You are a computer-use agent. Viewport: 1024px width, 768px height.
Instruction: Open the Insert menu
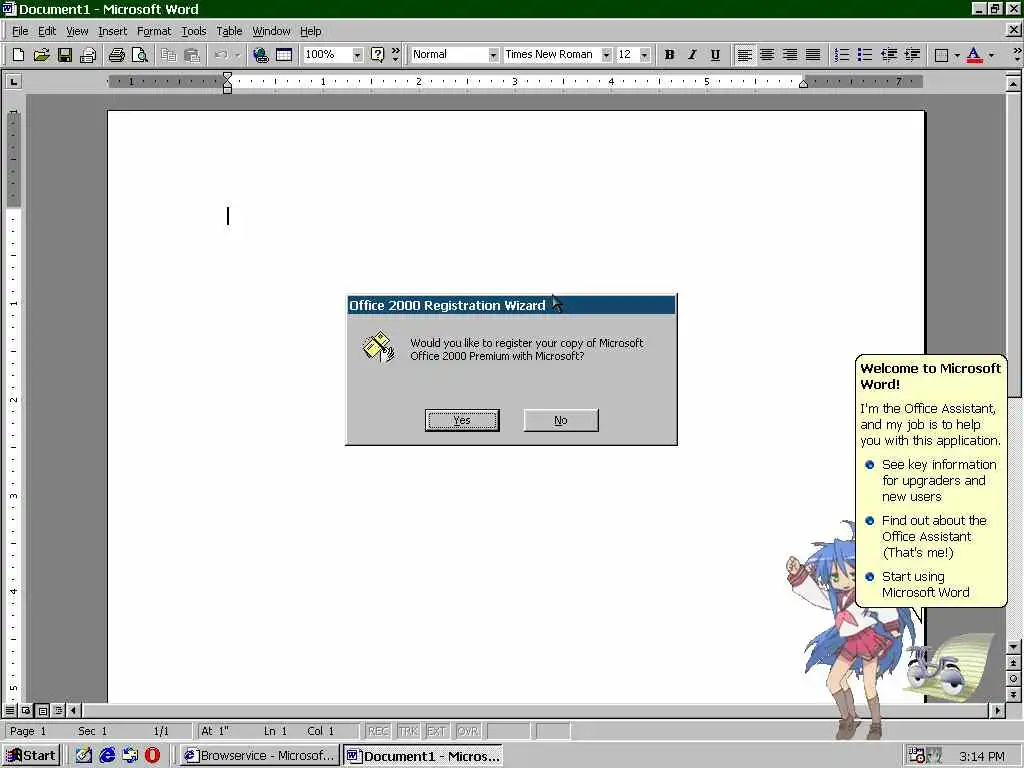112,31
